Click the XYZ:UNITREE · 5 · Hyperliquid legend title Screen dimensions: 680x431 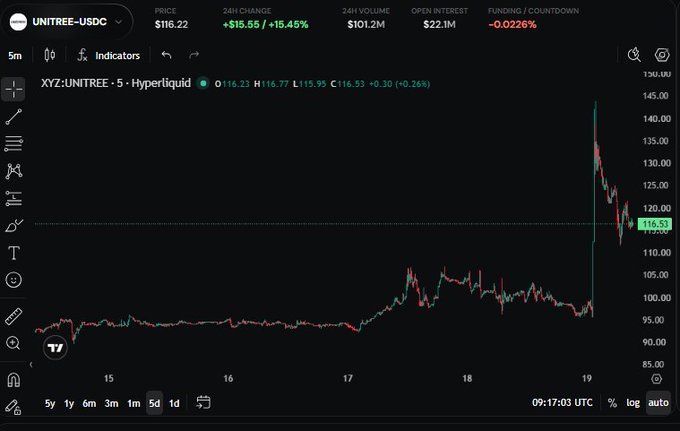(116, 83)
